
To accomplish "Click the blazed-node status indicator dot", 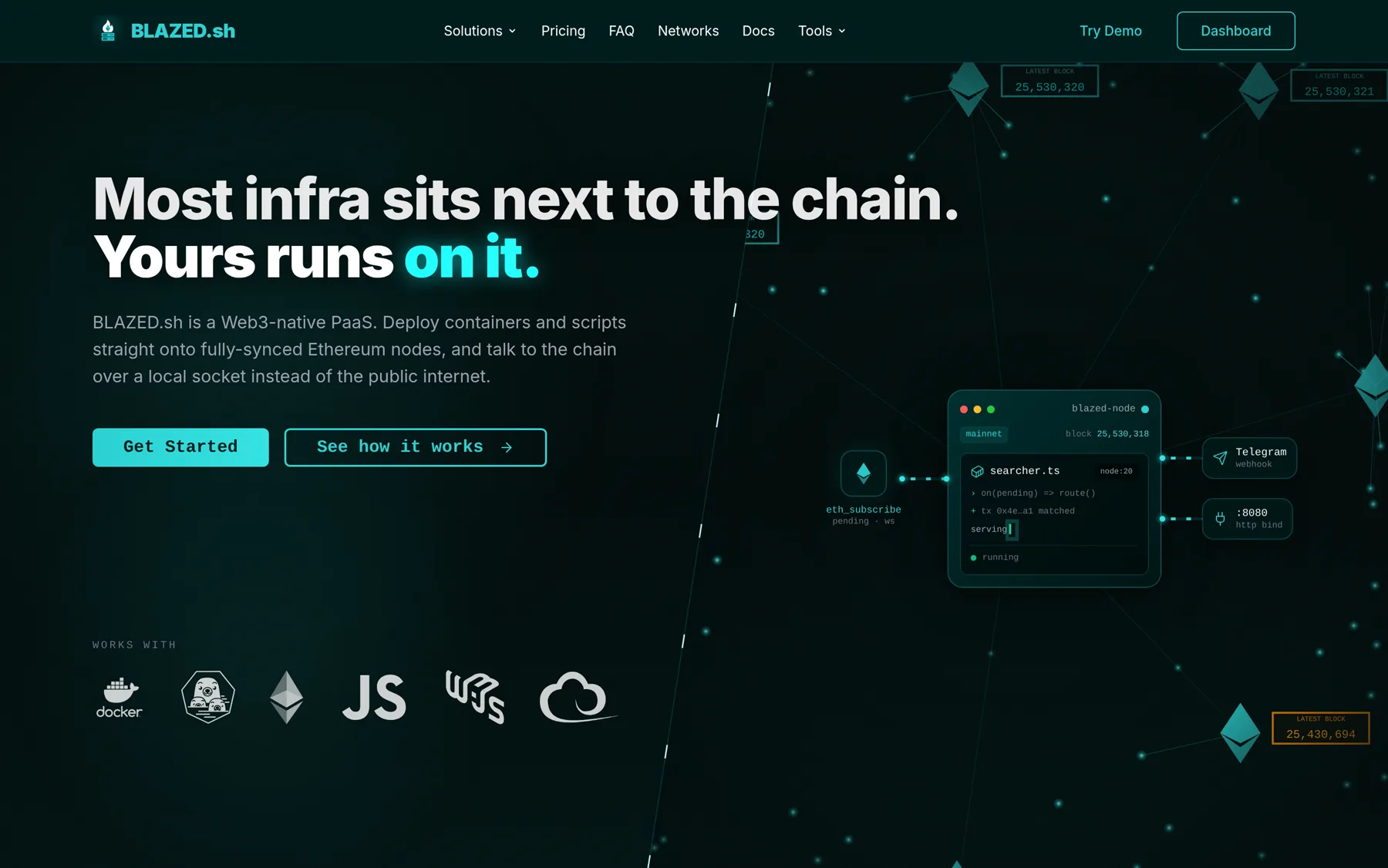I will point(1145,409).
